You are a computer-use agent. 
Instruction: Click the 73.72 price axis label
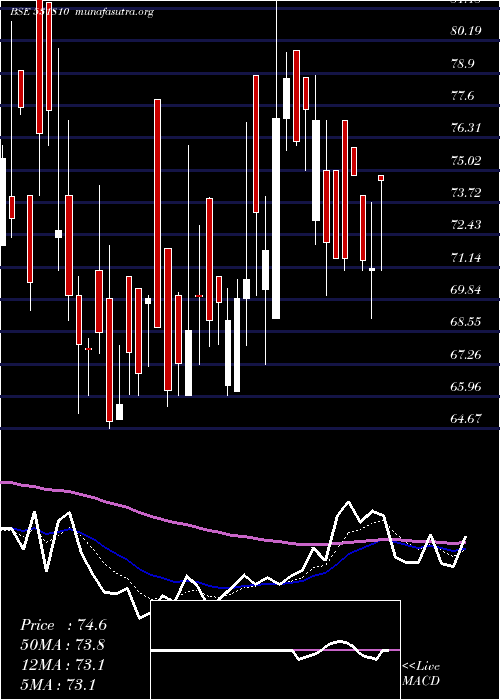pos(467,192)
